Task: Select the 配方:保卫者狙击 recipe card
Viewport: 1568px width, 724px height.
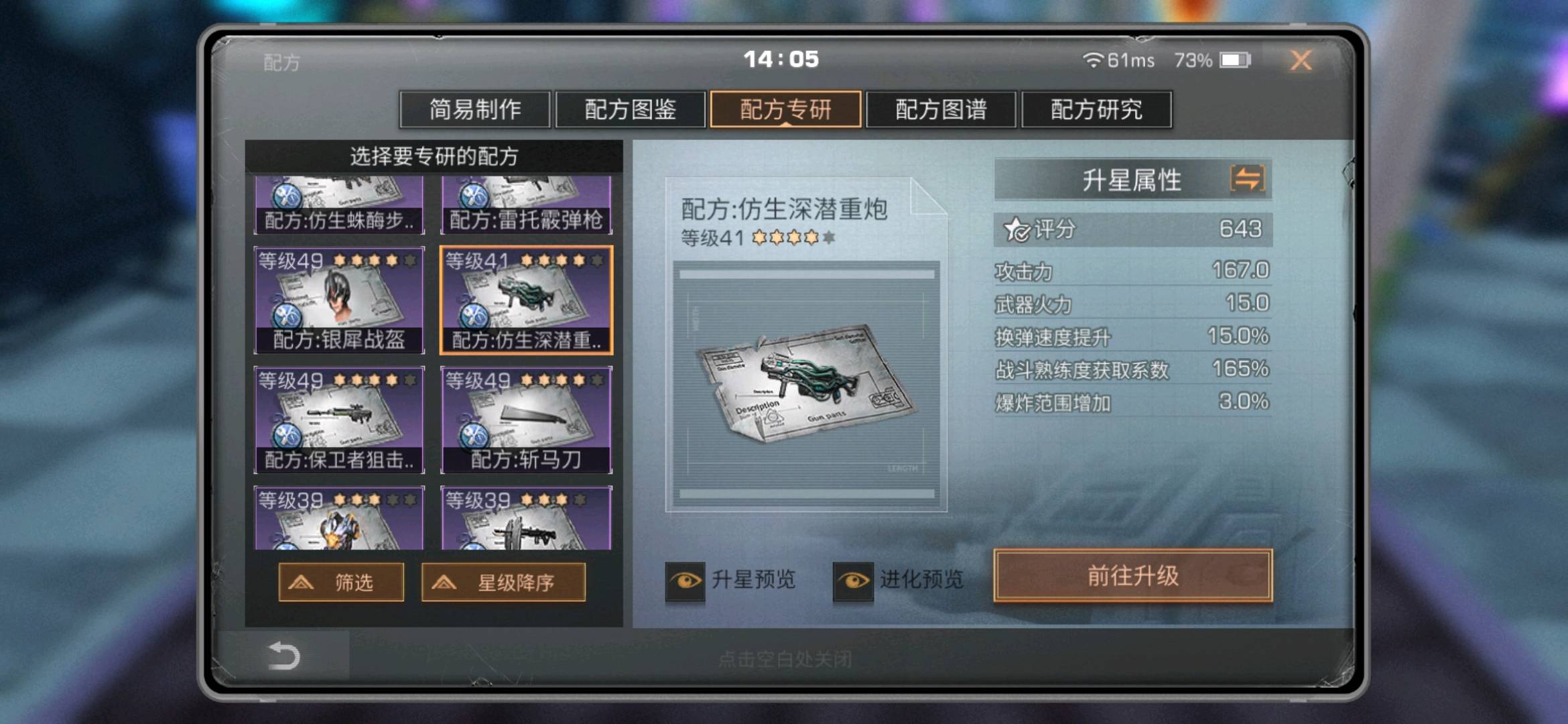Action: point(339,420)
